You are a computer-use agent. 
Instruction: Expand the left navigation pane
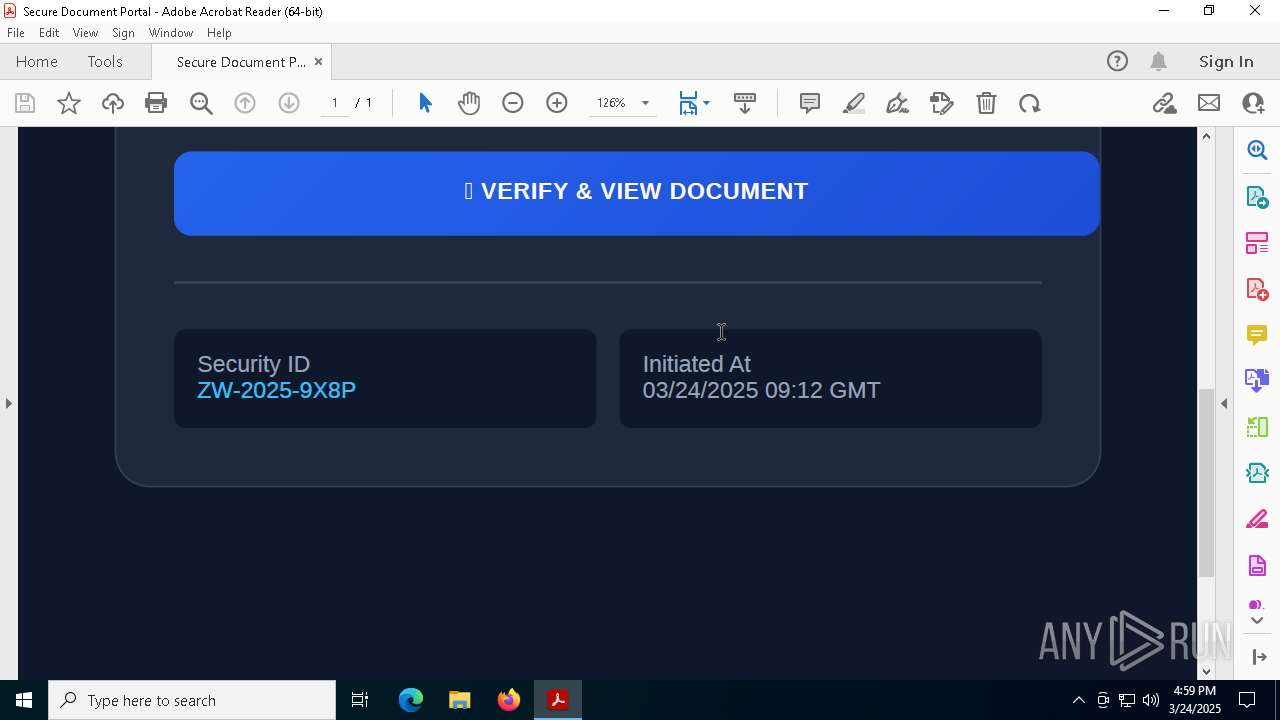pos(9,403)
